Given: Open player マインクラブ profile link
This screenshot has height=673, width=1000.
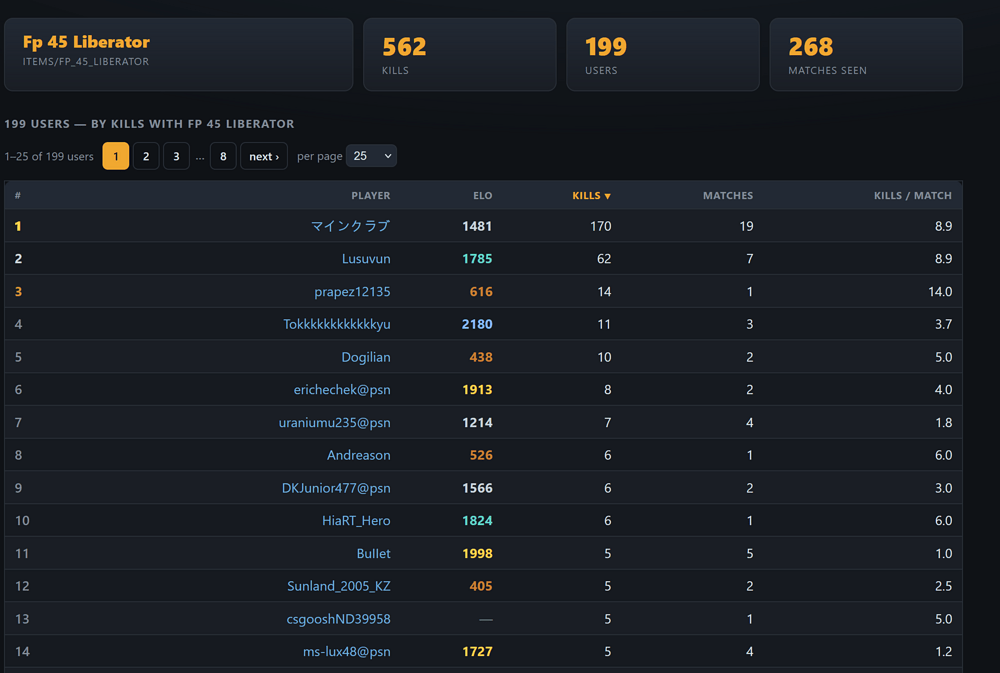Looking at the screenshot, I should (350, 226).
